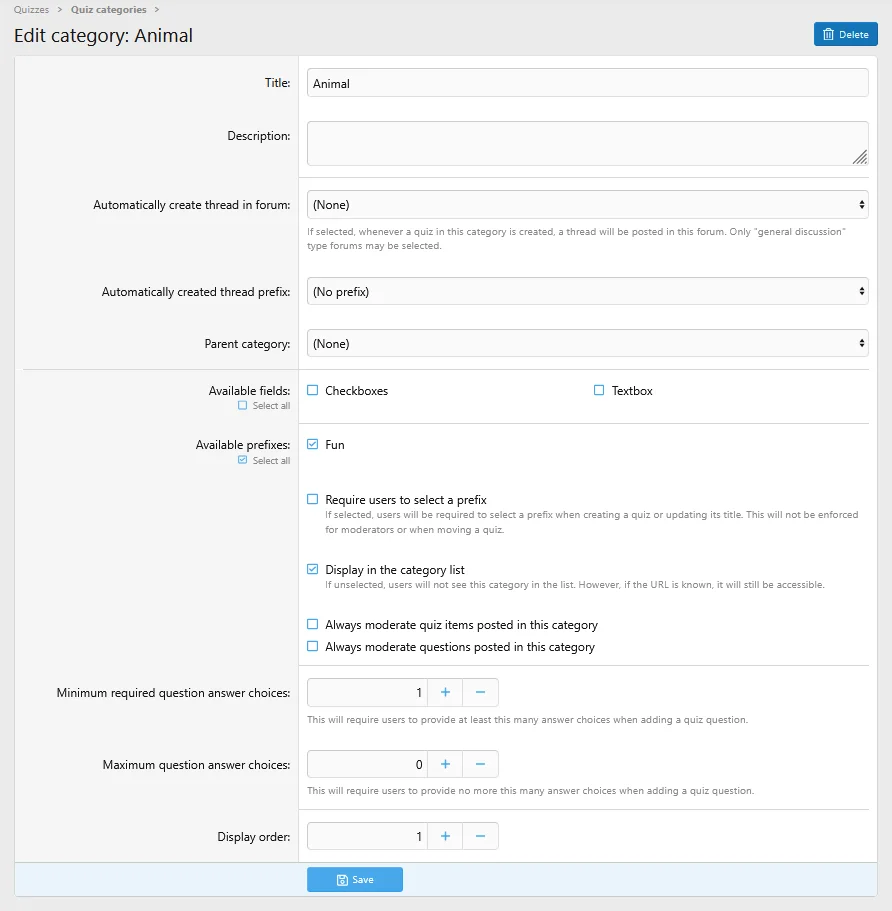Increase maximum question answer choices with plus

[x=445, y=765]
